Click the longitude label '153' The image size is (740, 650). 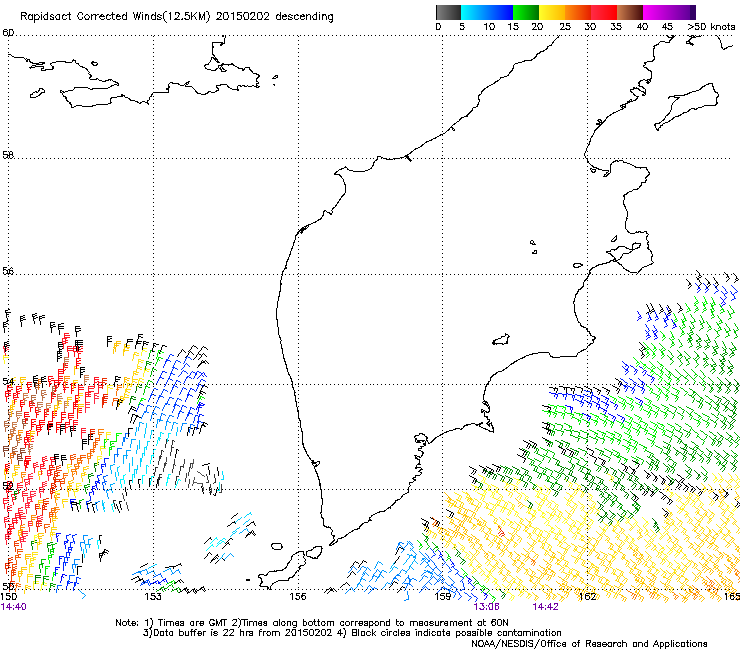coord(153,596)
